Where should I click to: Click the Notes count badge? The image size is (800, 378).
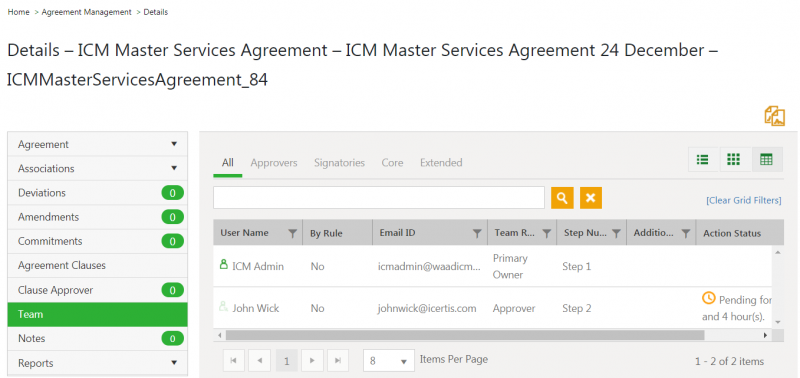(x=172, y=339)
